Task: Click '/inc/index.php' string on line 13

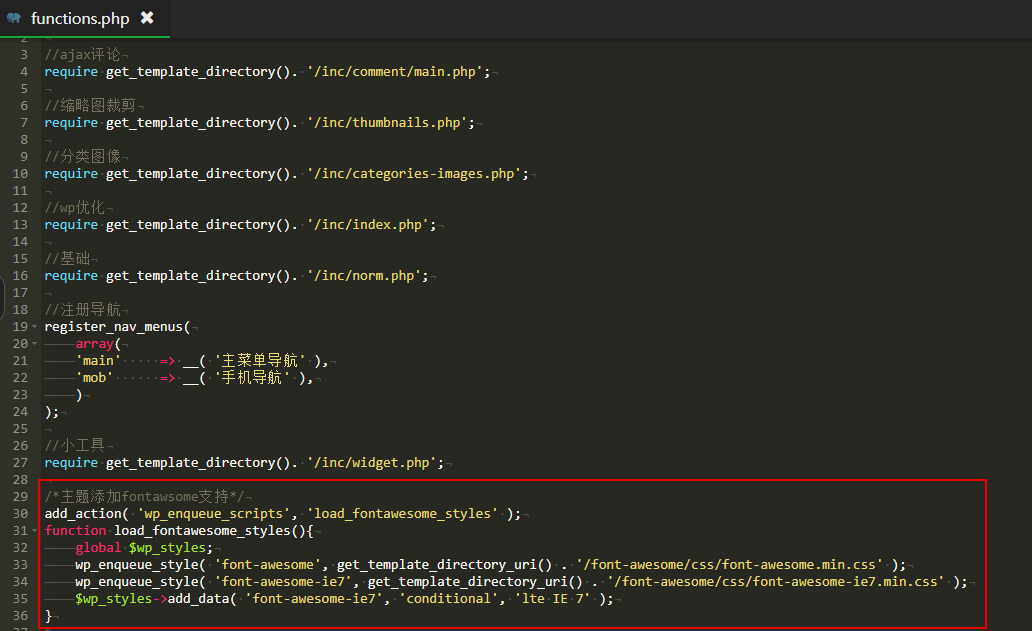Action: pyautogui.click(x=368, y=224)
